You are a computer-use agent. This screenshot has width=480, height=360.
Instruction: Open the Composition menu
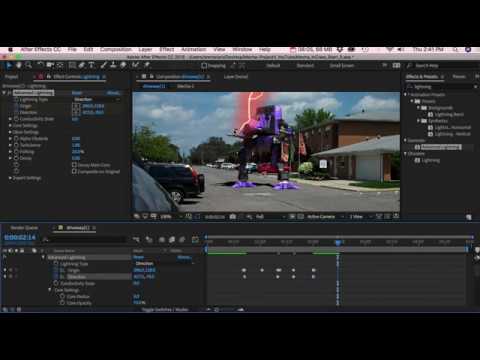click(x=116, y=50)
